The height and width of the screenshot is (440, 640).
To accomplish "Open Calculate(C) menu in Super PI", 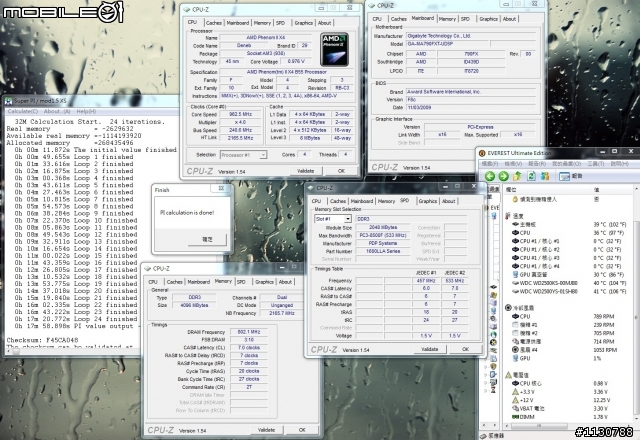I will point(22,111).
